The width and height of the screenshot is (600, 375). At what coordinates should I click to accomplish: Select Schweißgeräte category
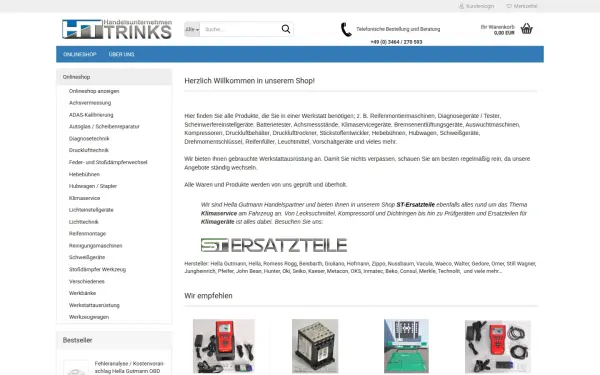(87, 258)
